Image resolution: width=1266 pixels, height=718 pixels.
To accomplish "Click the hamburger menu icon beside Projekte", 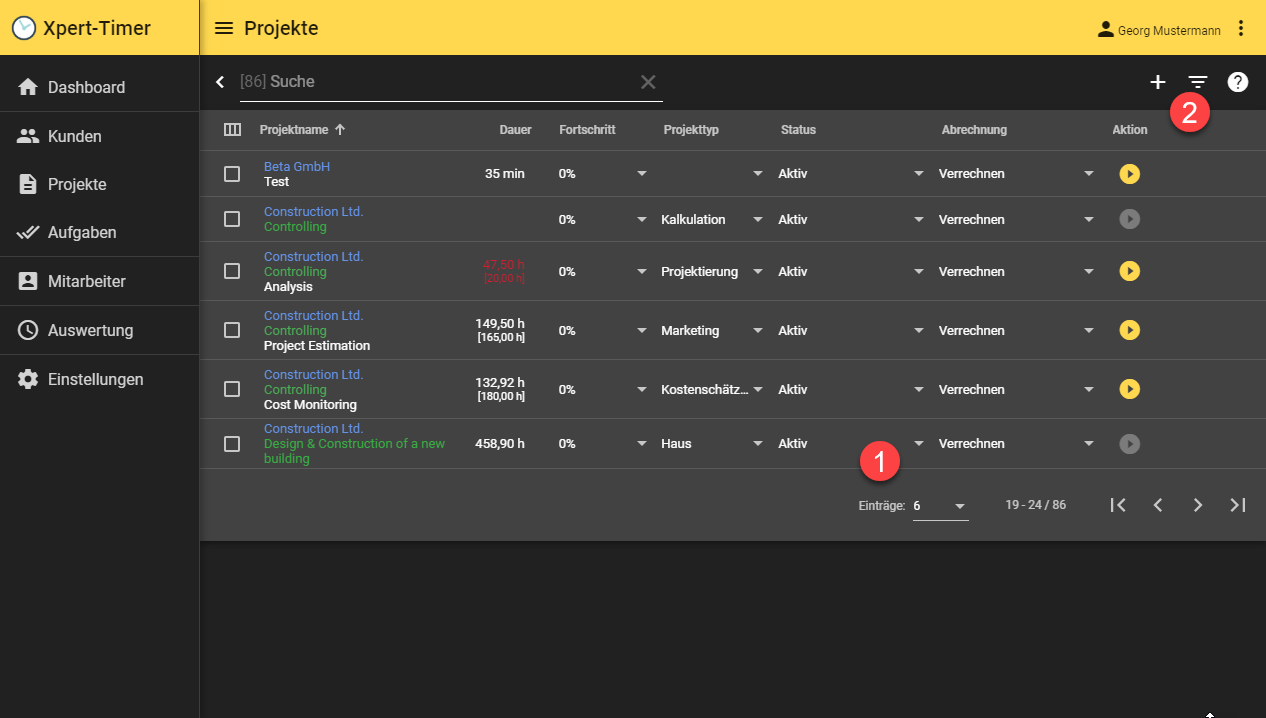I will 224,28.
